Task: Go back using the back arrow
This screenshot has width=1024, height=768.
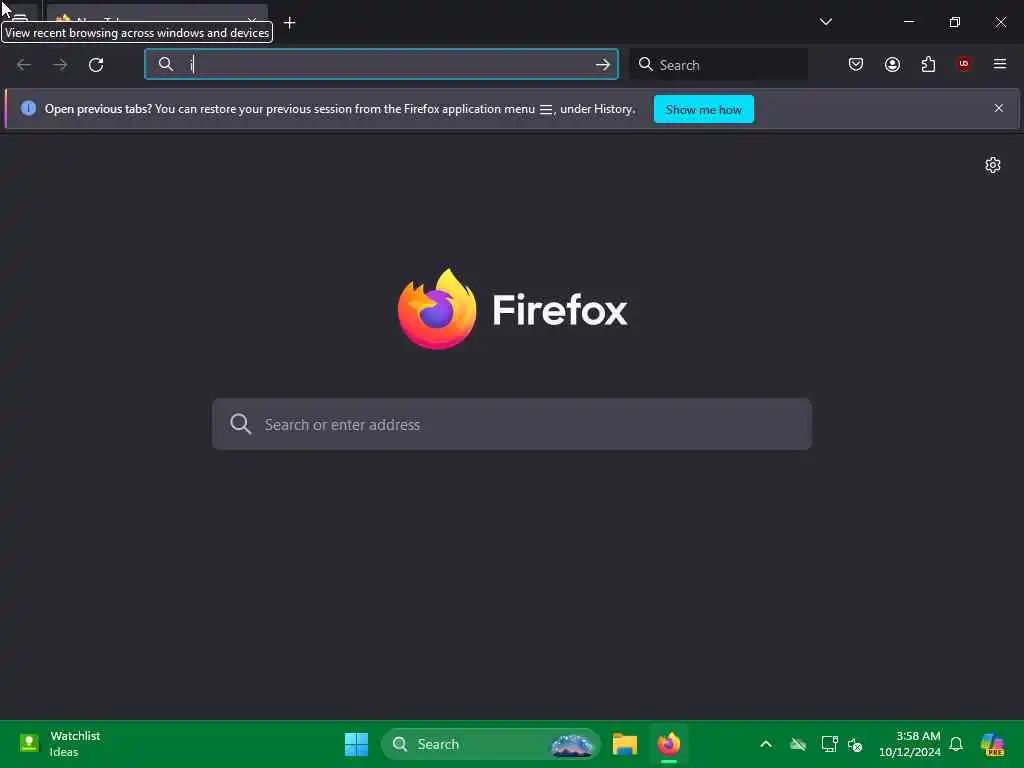Action: click(x=24, y=65)
